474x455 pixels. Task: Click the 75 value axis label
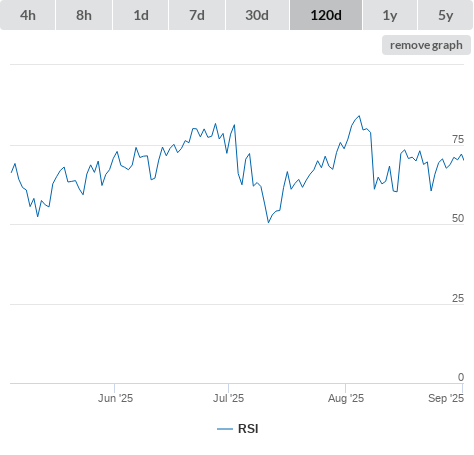(458, 139)
